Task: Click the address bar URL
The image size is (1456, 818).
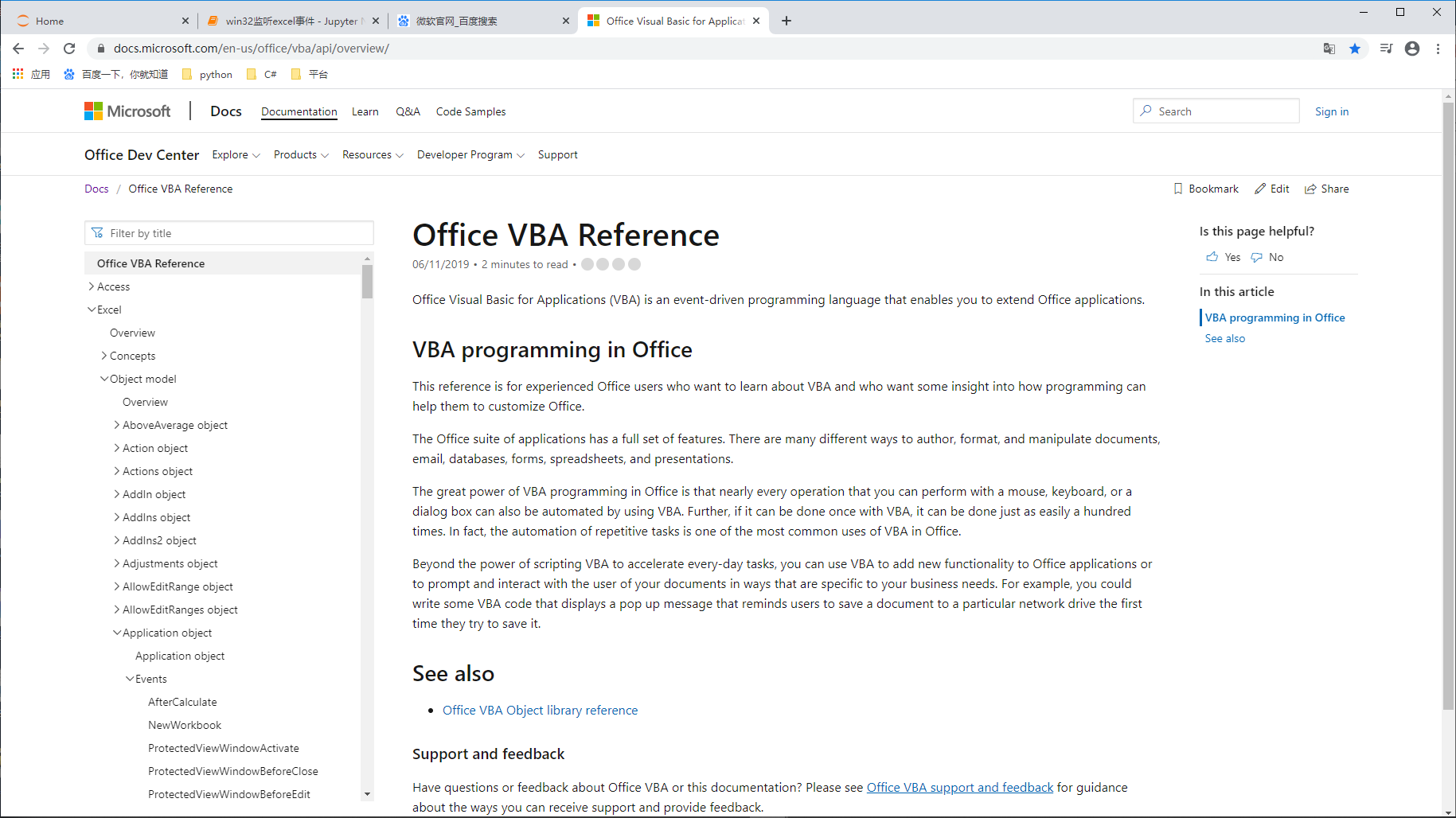Action: [252, 49]
